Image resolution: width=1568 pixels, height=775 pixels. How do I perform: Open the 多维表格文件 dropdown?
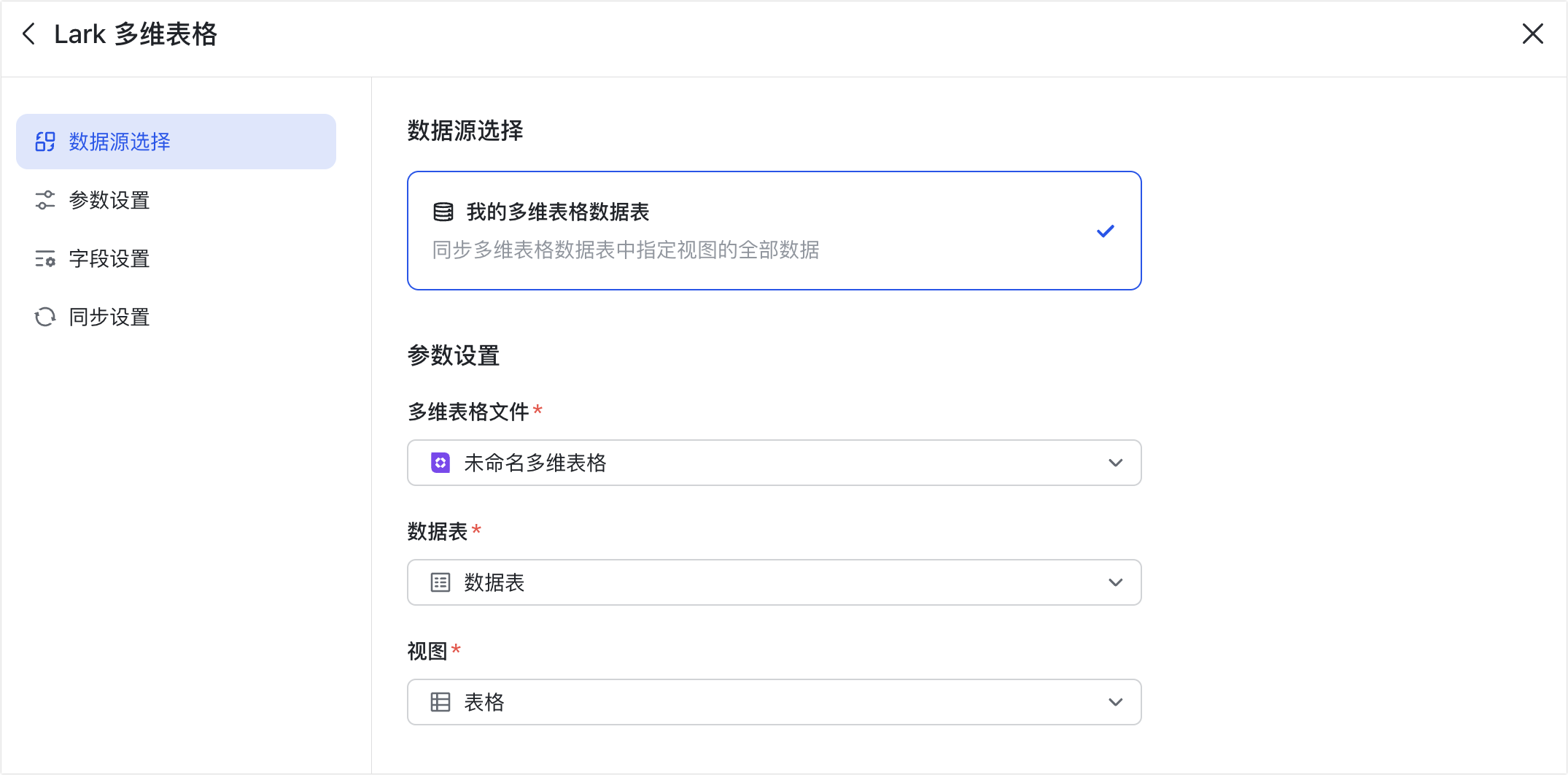coord(774,463)
